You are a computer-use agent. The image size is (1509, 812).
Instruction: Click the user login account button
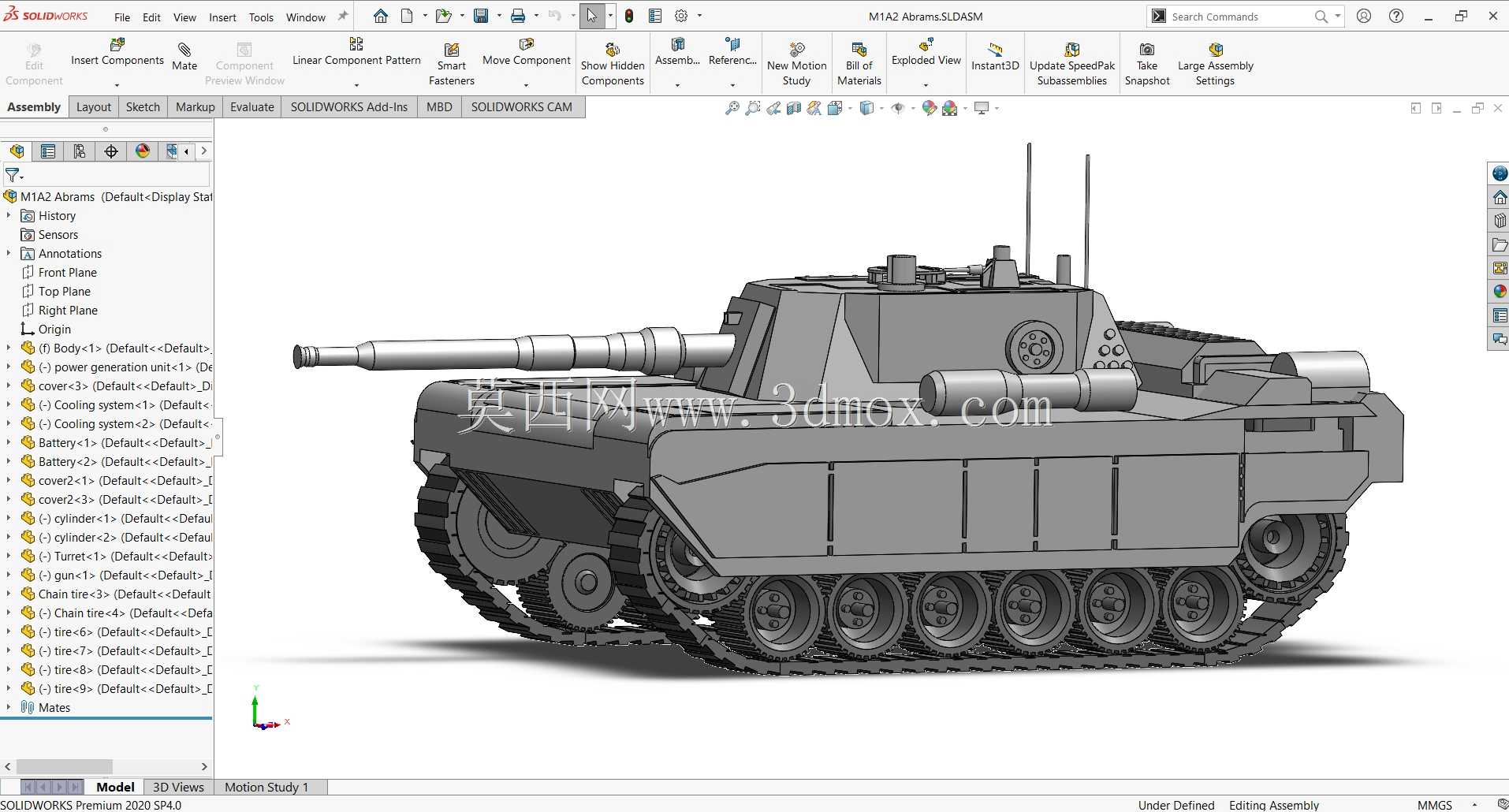(x=1364, y=16)
